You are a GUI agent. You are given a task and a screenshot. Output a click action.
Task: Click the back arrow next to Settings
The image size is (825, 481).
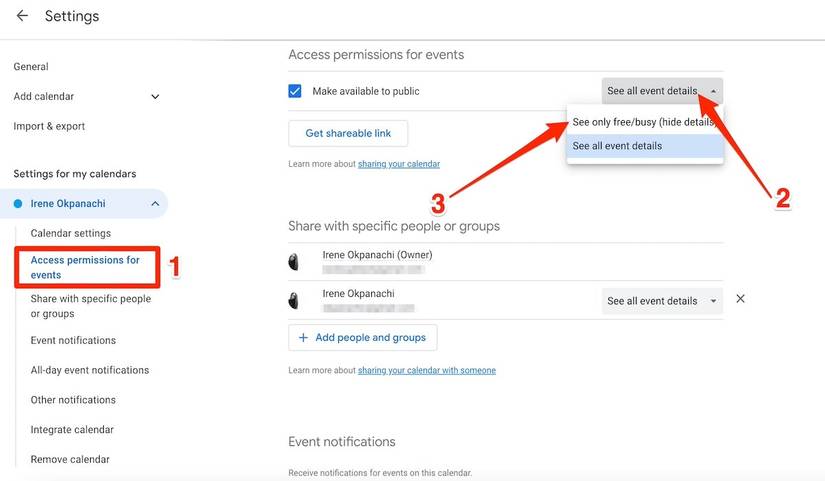tap(22, 16)
